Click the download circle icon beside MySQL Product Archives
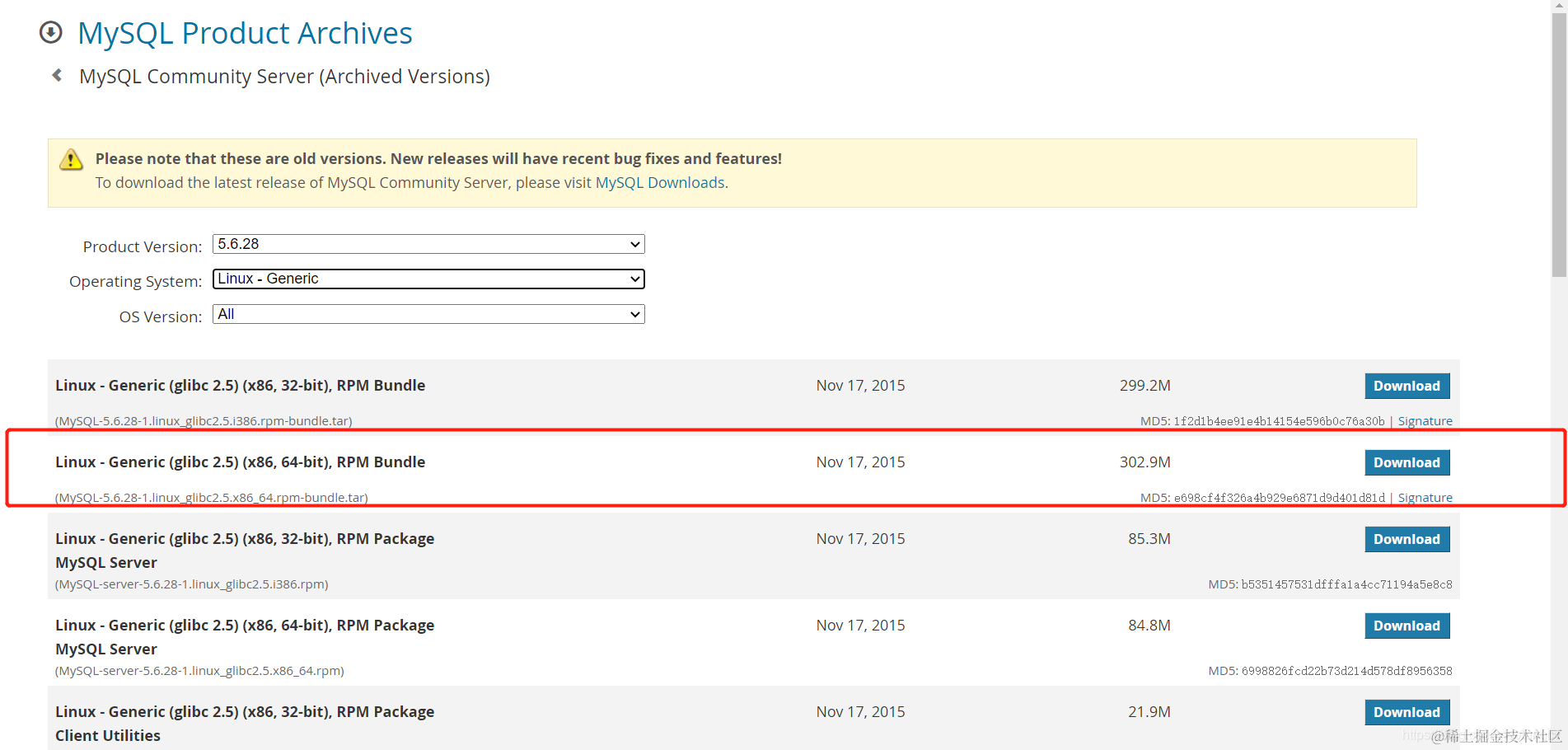The width and height of the screenshot is (1568, 750). coord(51,32)
